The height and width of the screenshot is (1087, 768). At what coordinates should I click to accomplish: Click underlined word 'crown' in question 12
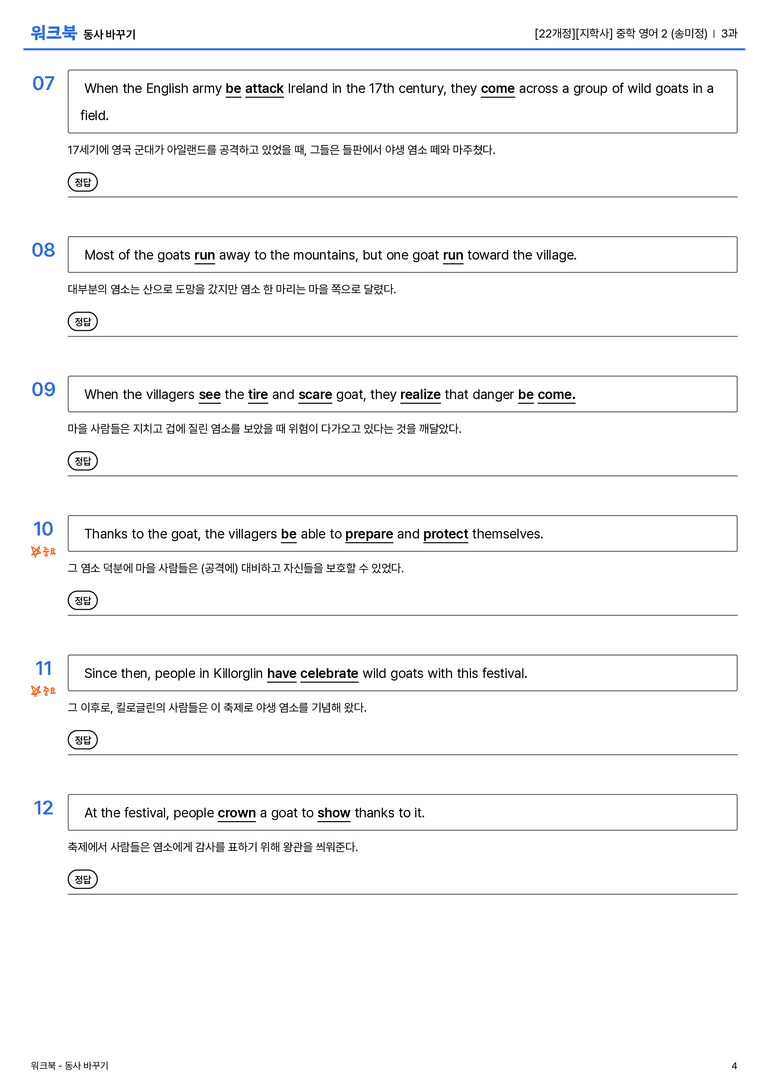237,813
